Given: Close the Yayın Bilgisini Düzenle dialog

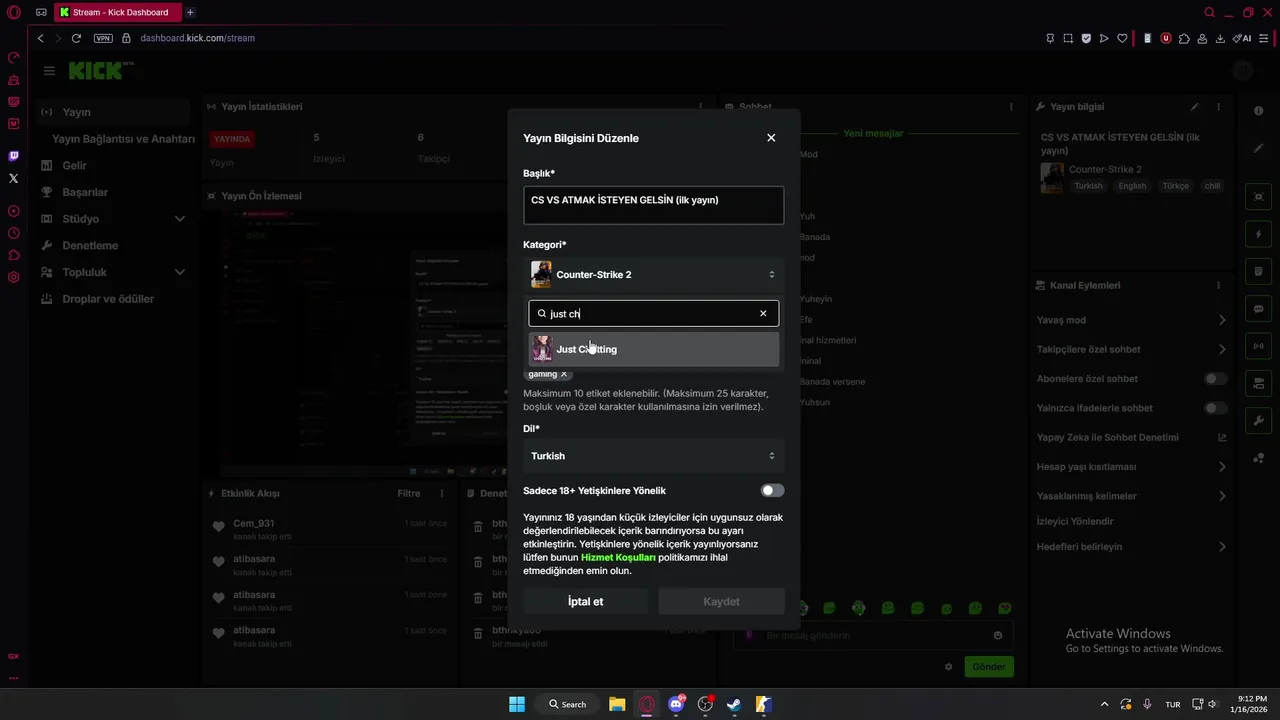Looking at the screenshot, I should coord(771,138).
